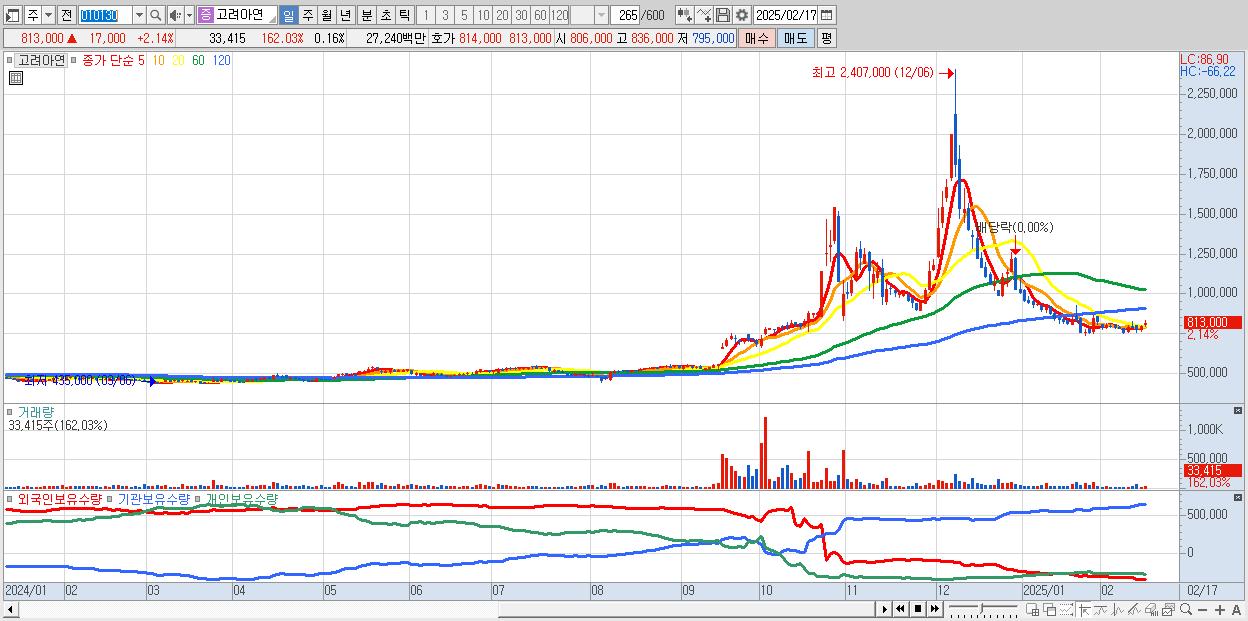Click the minus zoom-out icon
1248x621 pixels.
point(1203,610)
